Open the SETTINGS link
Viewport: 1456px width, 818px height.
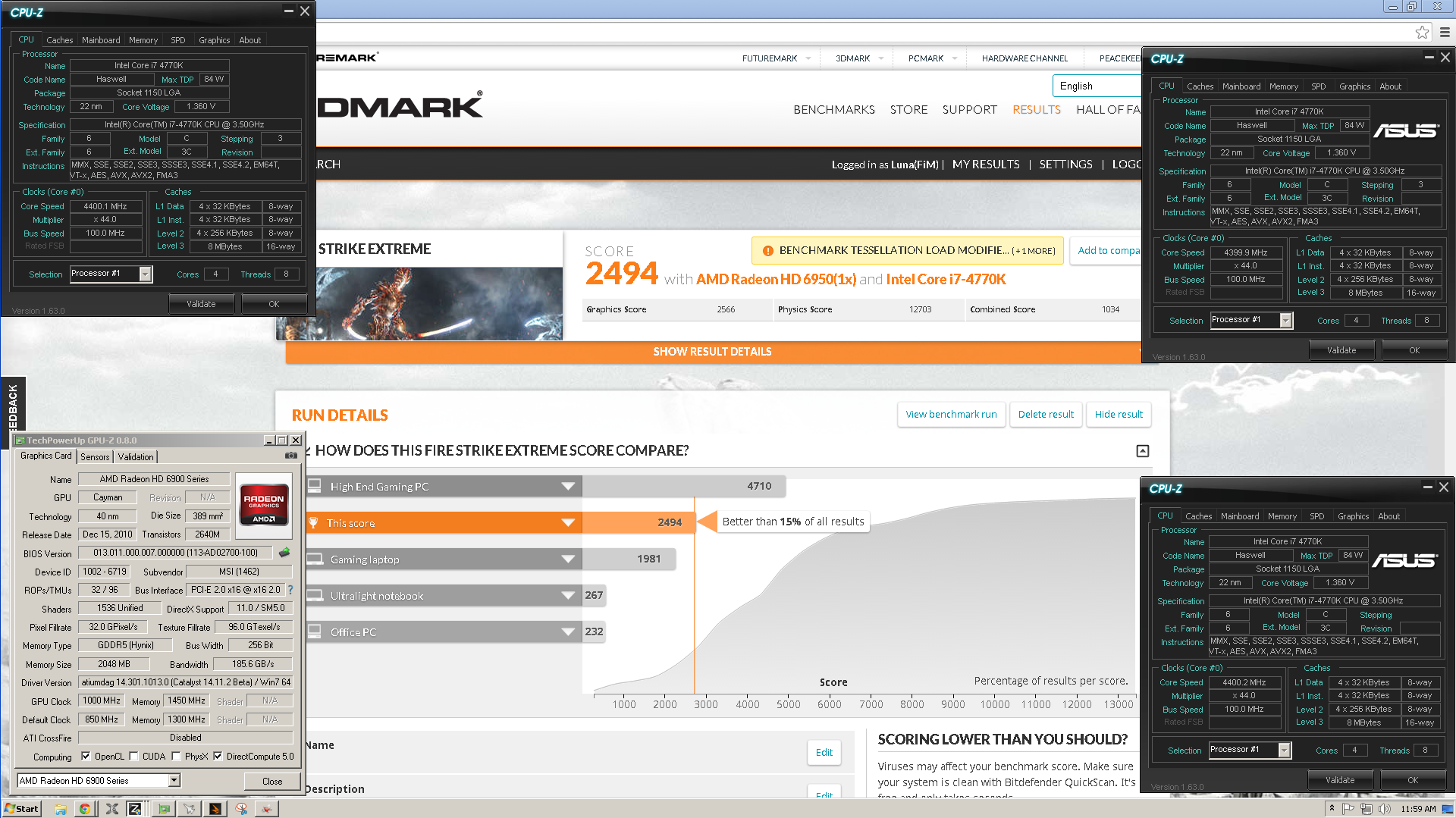coord(1065,165)
